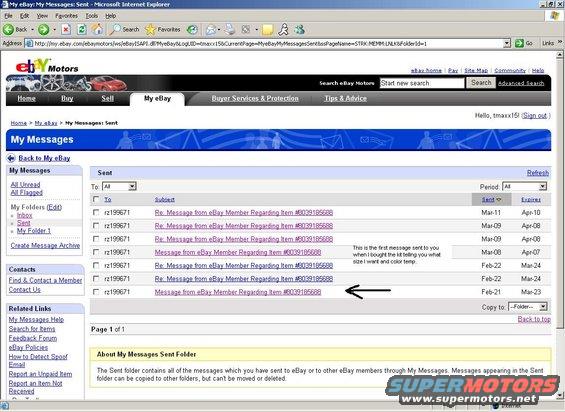The height and width of the screenshot is (412, 565).
Task: Click the Messenger figure toolbar icon
Action: [x=284, y=30]
